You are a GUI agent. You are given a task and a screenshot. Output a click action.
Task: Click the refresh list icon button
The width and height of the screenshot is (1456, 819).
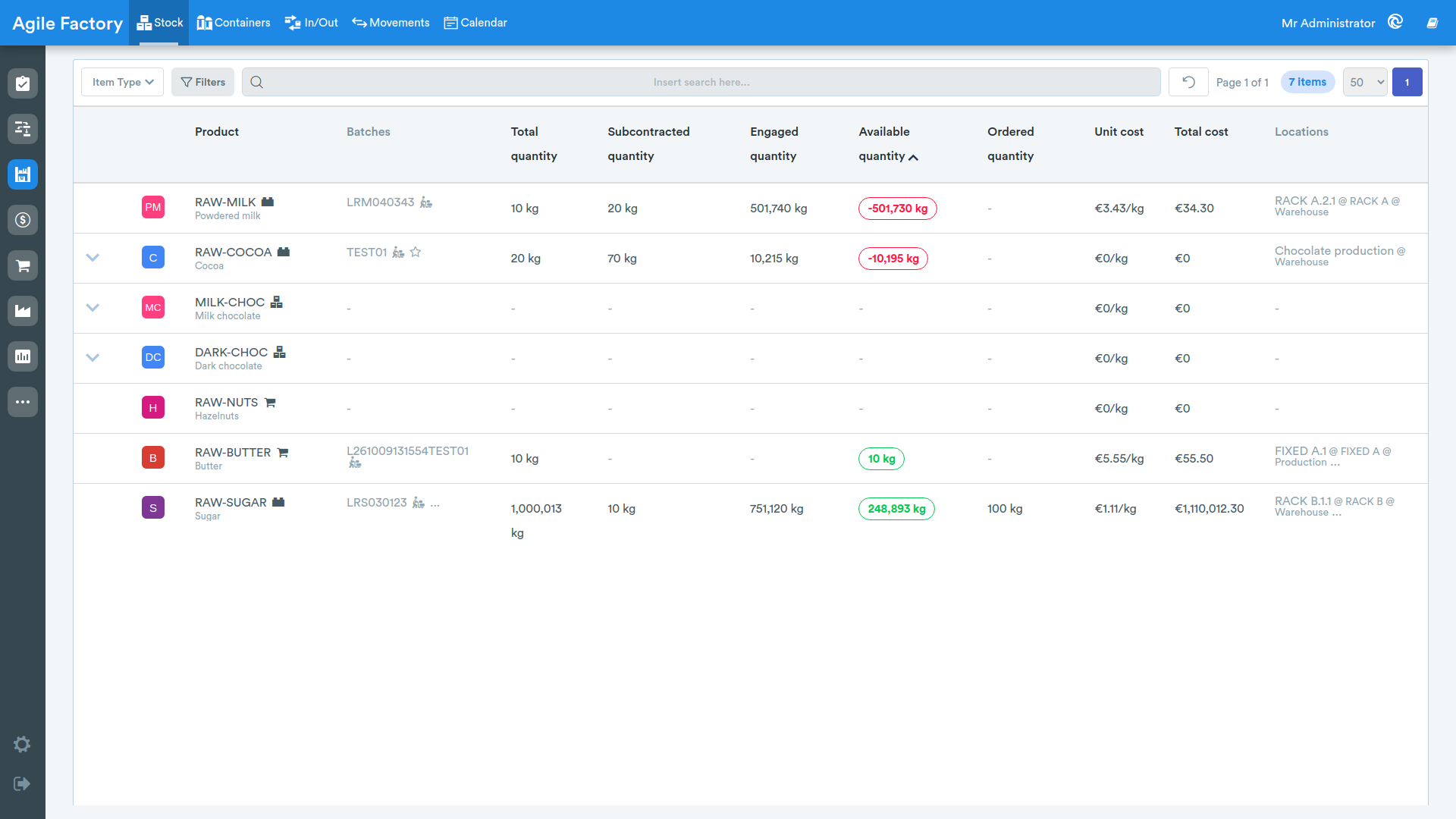1188,82
